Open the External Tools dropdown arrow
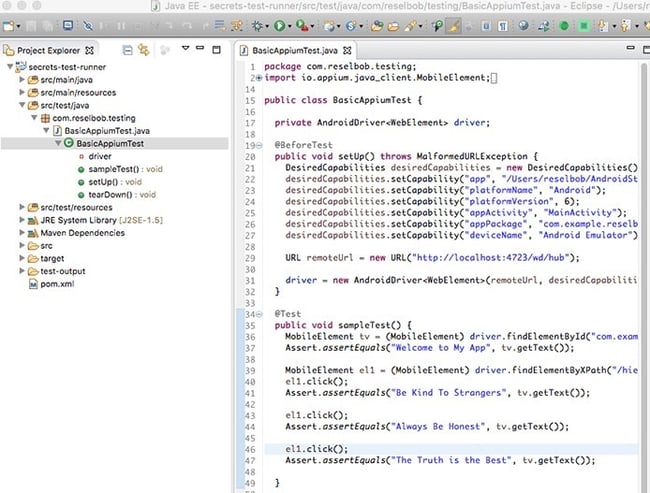The height and width of the screenshot is (493, 650). click(x=312, y=27)
